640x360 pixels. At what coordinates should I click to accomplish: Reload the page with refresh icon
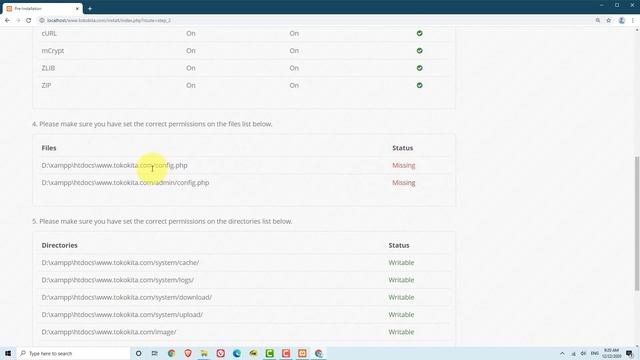pos(29,20)
